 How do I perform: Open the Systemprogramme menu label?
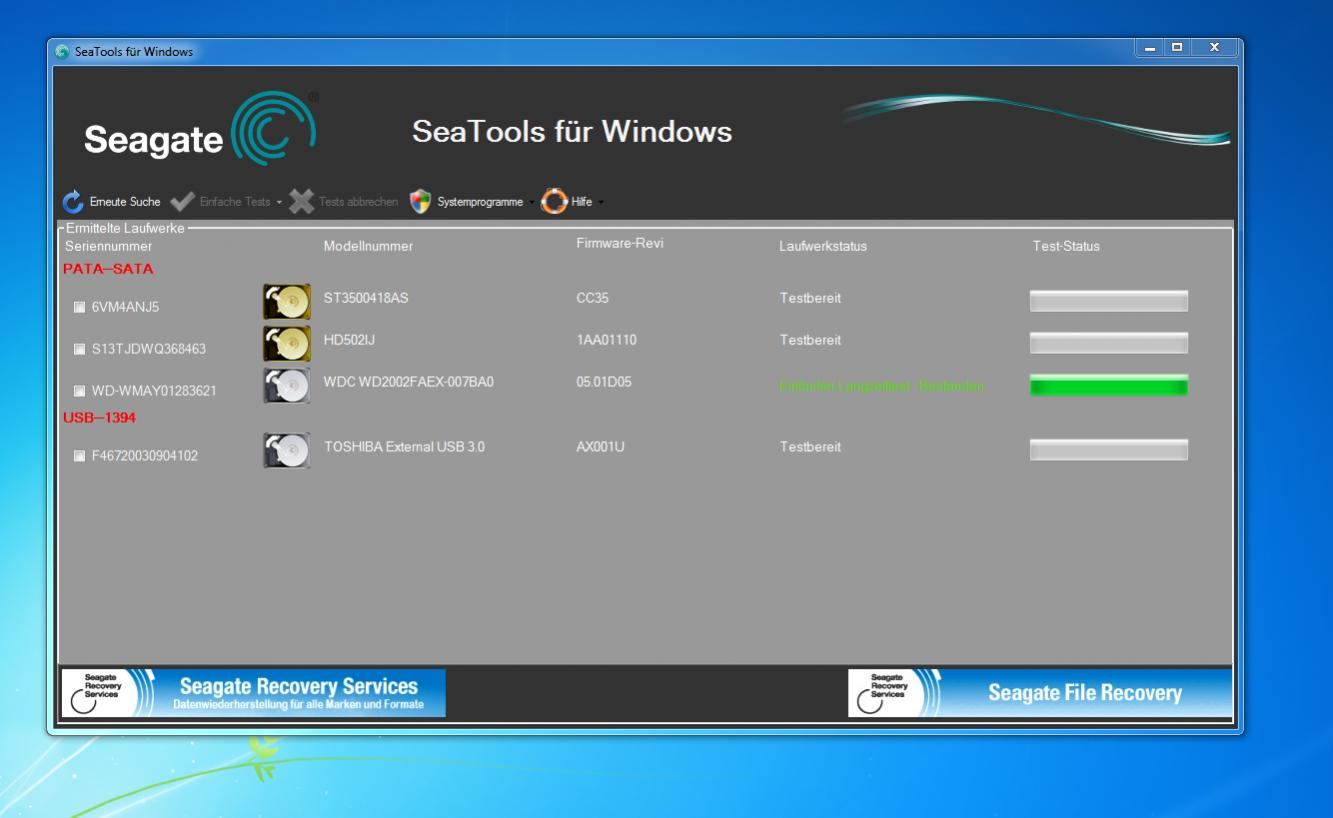click(x=480, y=202)
